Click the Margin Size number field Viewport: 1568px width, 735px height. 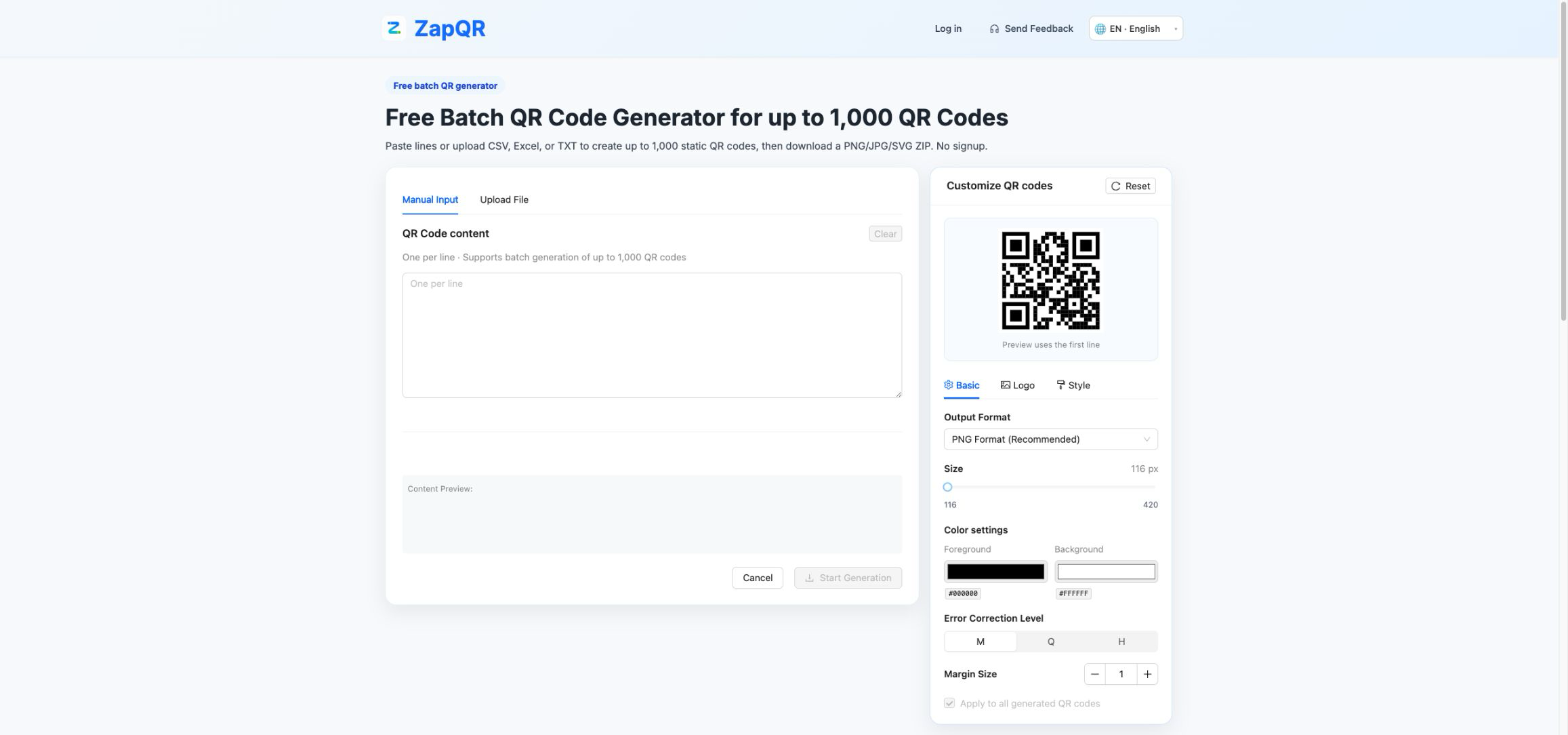click(1121, 675)
